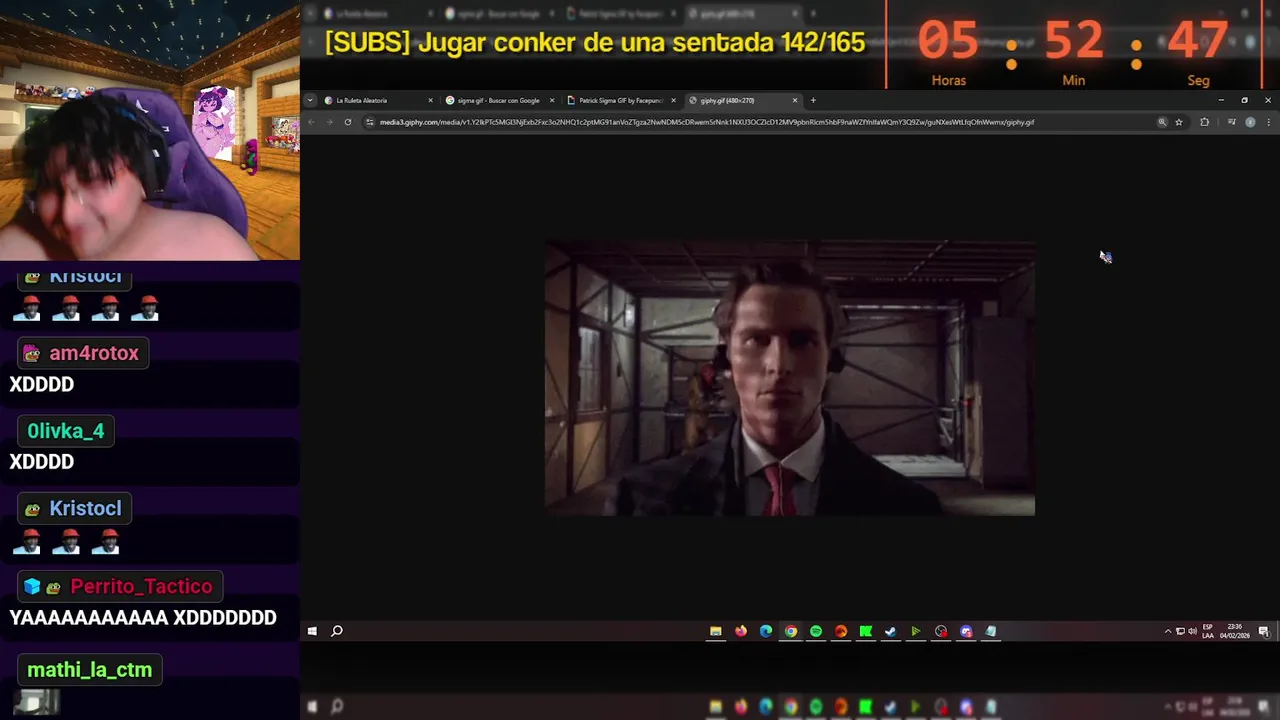
Task: Click the Patrick Bateman GIF image
Action: (x=790, y=377)
